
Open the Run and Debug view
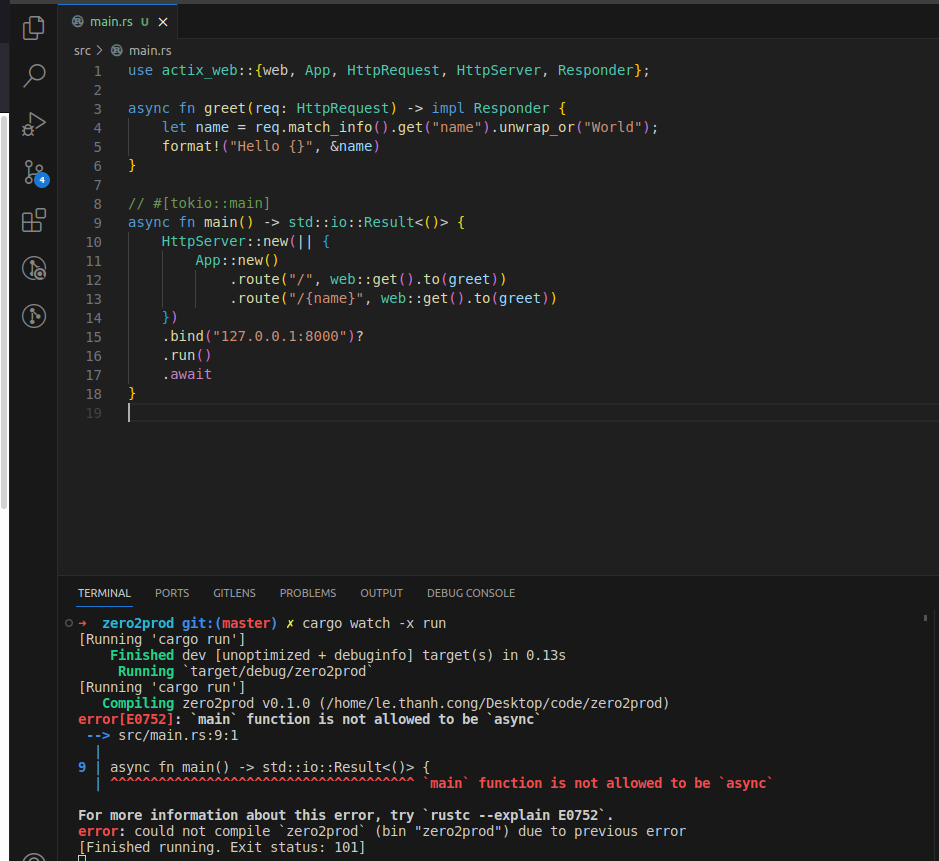tap(33, 124)
